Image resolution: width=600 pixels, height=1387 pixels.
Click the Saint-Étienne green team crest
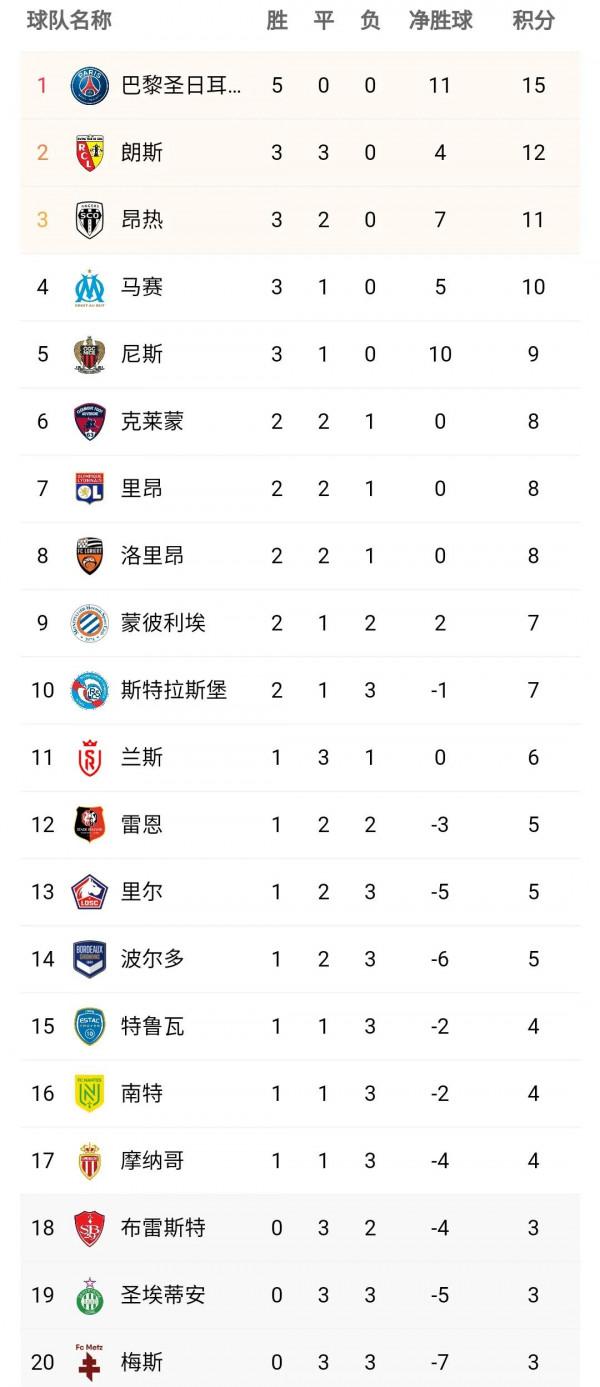click(90, 1295)
